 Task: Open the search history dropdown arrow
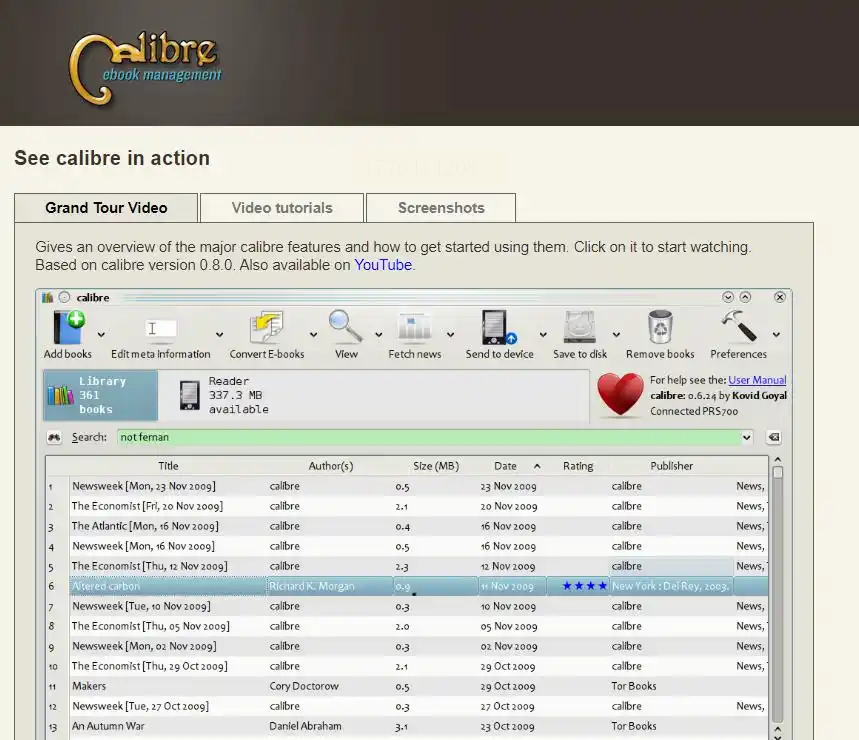pyautogui.click(x=746, y=437)
